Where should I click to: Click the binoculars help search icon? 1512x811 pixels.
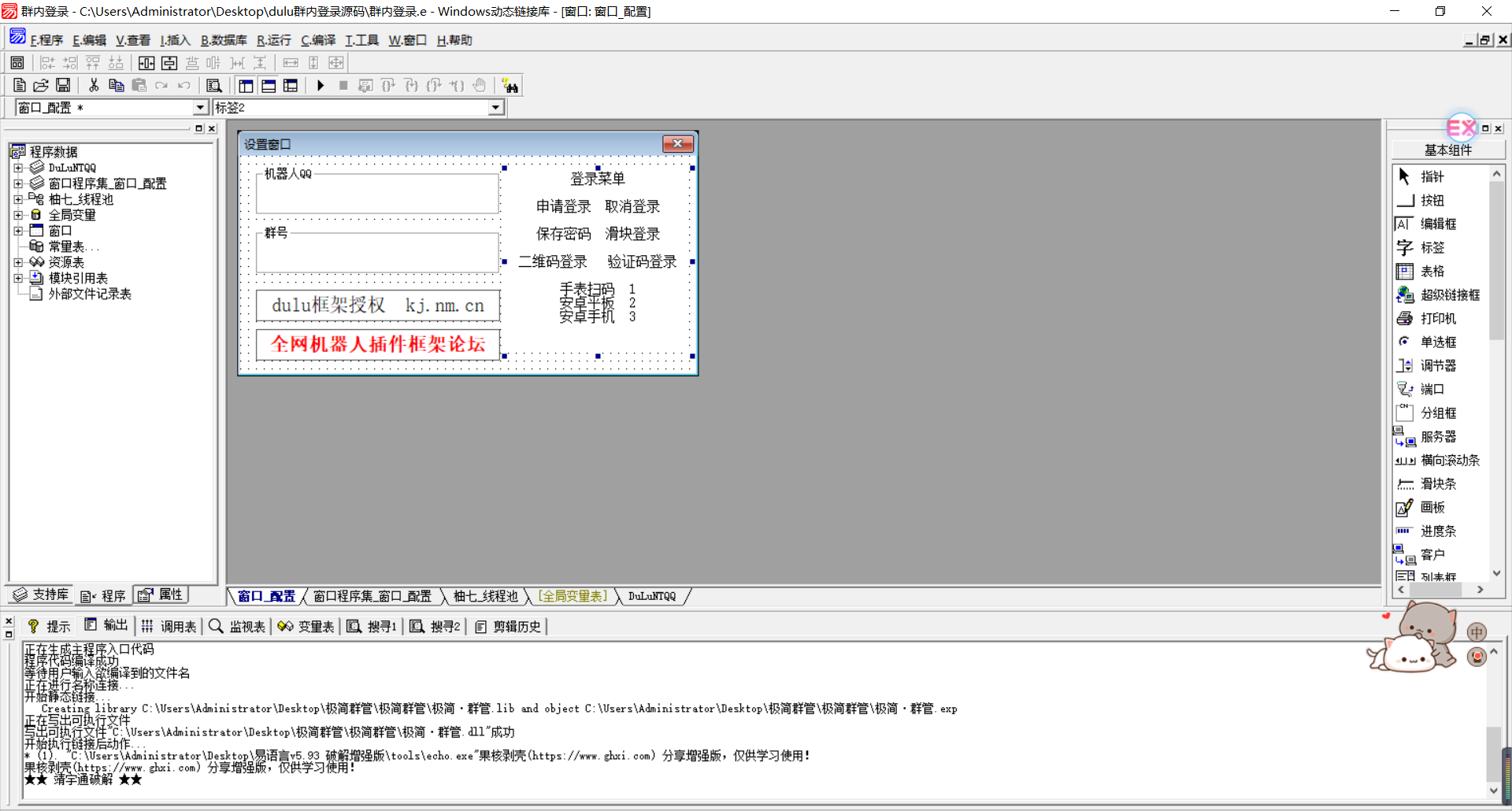[x=510, y=86]
